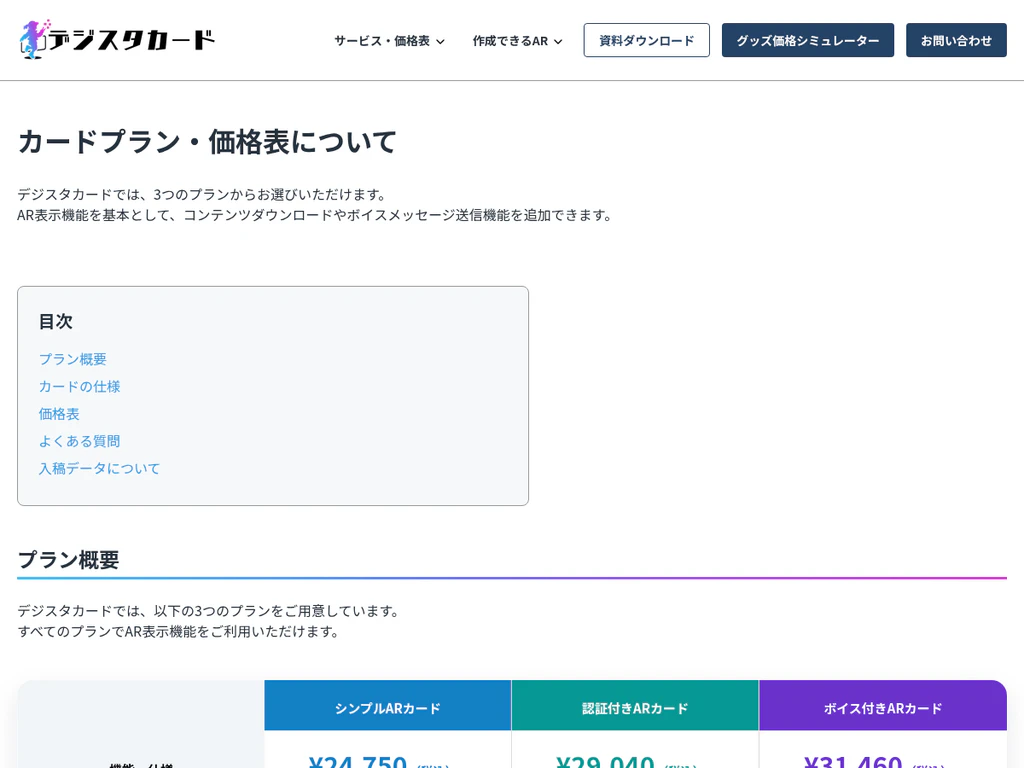Screen dimensions: 1024x768
Task: Open the よくある質問 contents link
Action: (80, 441)
